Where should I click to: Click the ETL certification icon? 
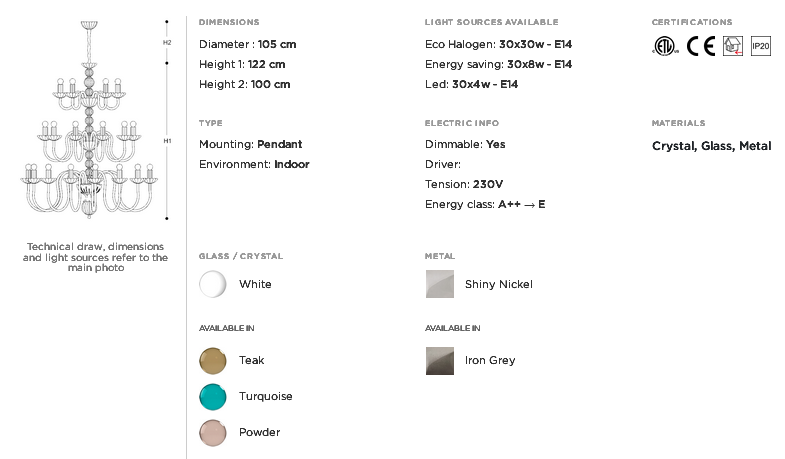[665, 46]
